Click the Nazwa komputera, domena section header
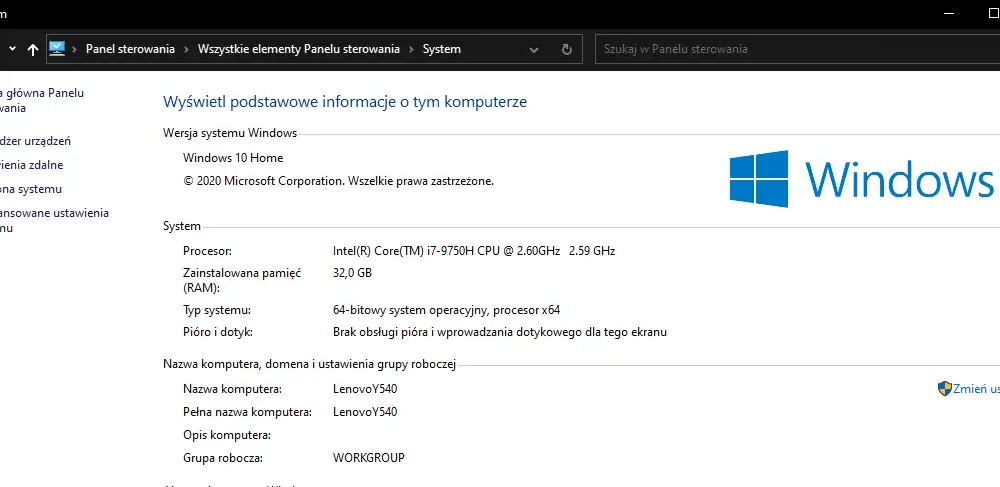Screen dimensions: 1000x487 point(309,365)
